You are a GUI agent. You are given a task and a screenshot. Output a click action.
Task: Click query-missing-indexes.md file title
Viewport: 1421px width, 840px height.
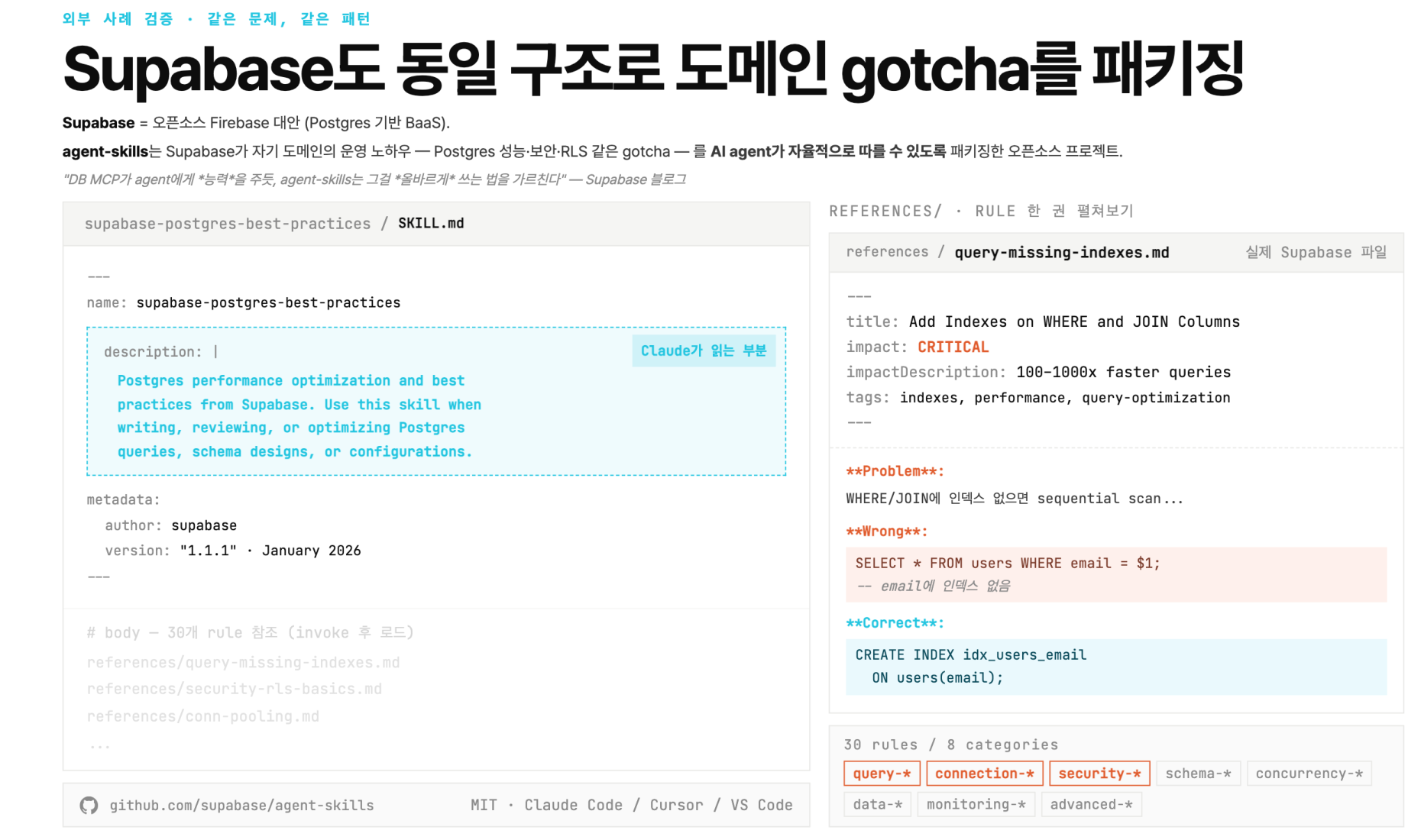[1062, 252]
